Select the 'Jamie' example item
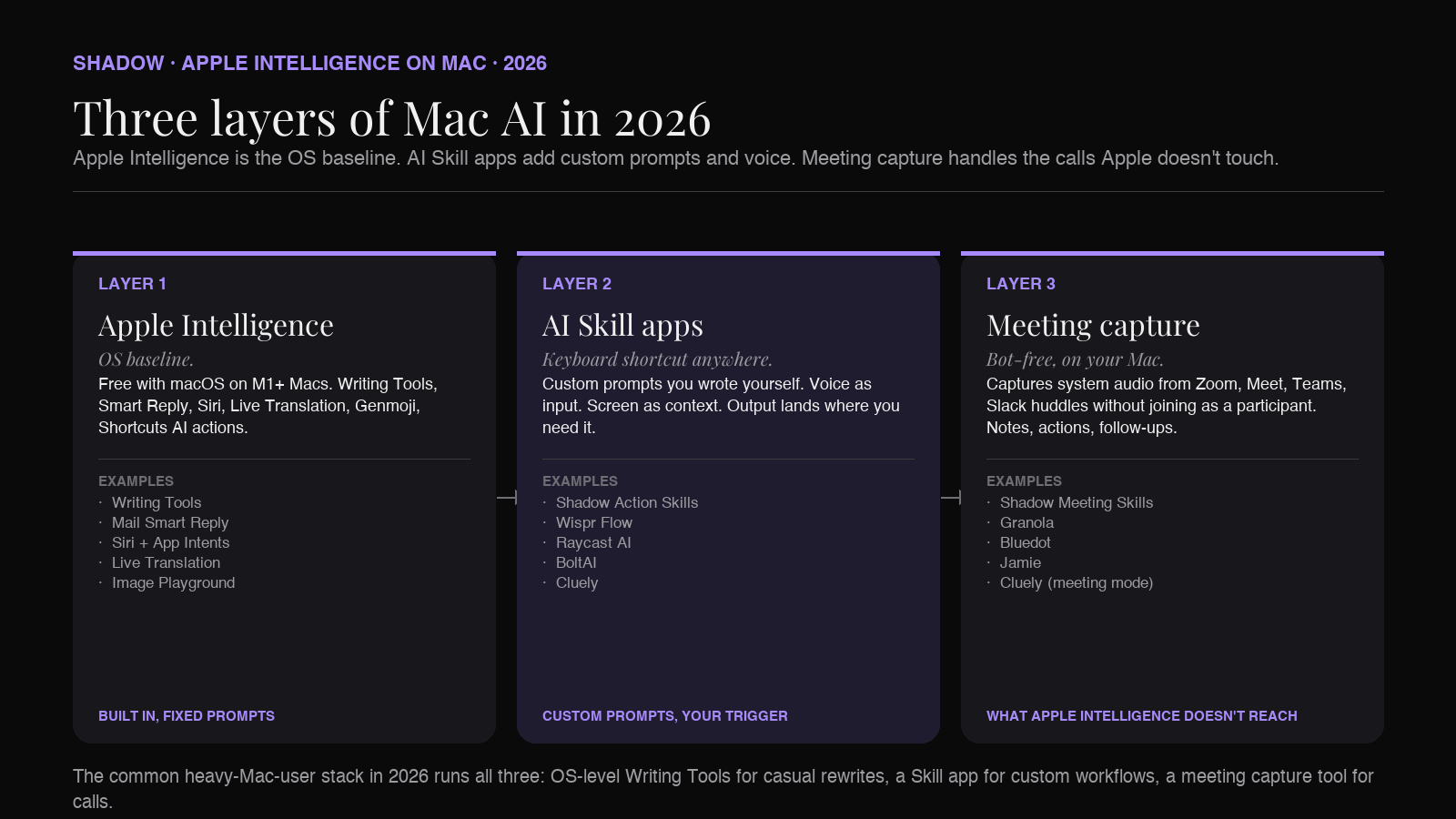Viewport: 1456px width, 819px height. click(x=1020, y=562)
